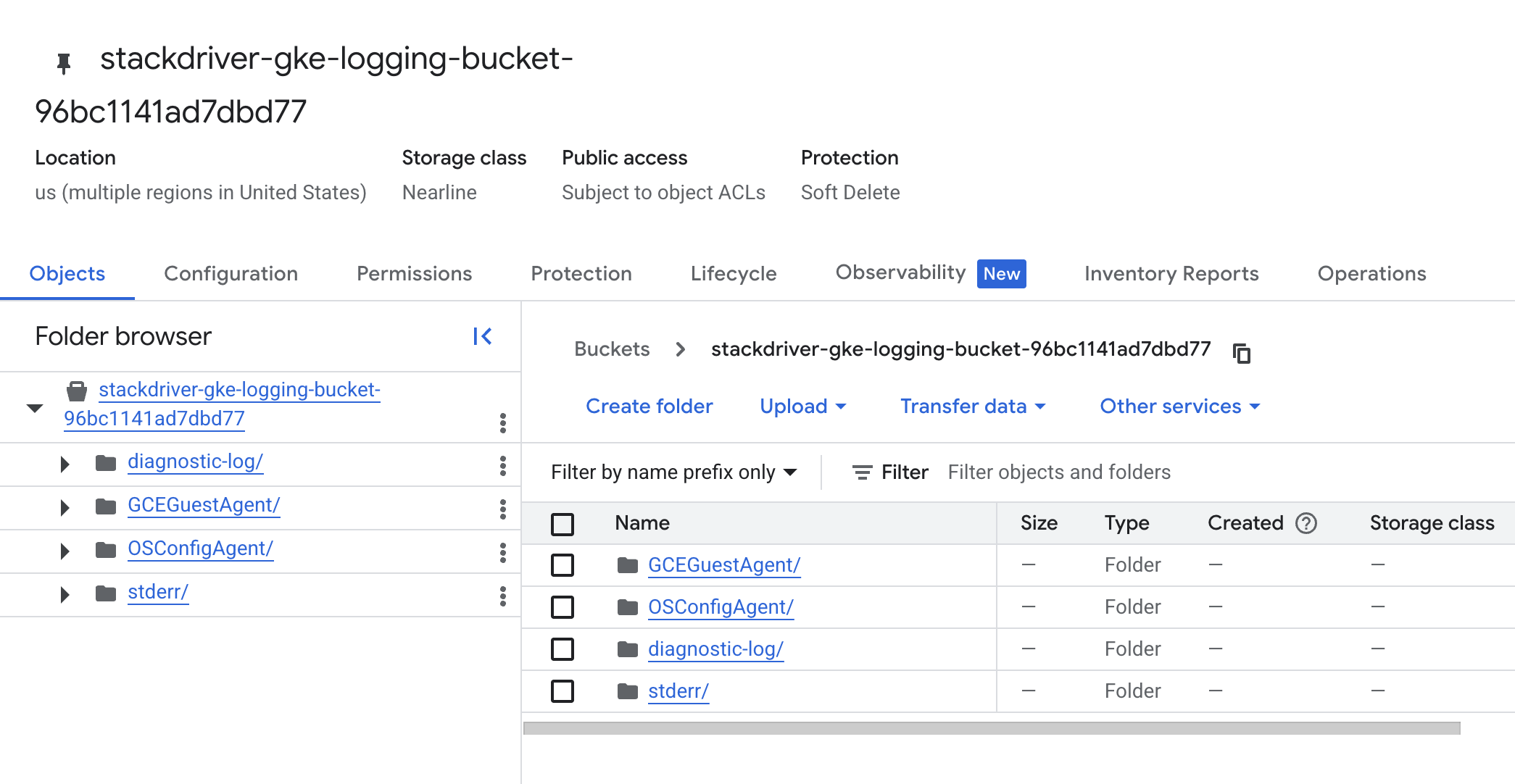Click the pin icon beside bucket title

(64, 64)
